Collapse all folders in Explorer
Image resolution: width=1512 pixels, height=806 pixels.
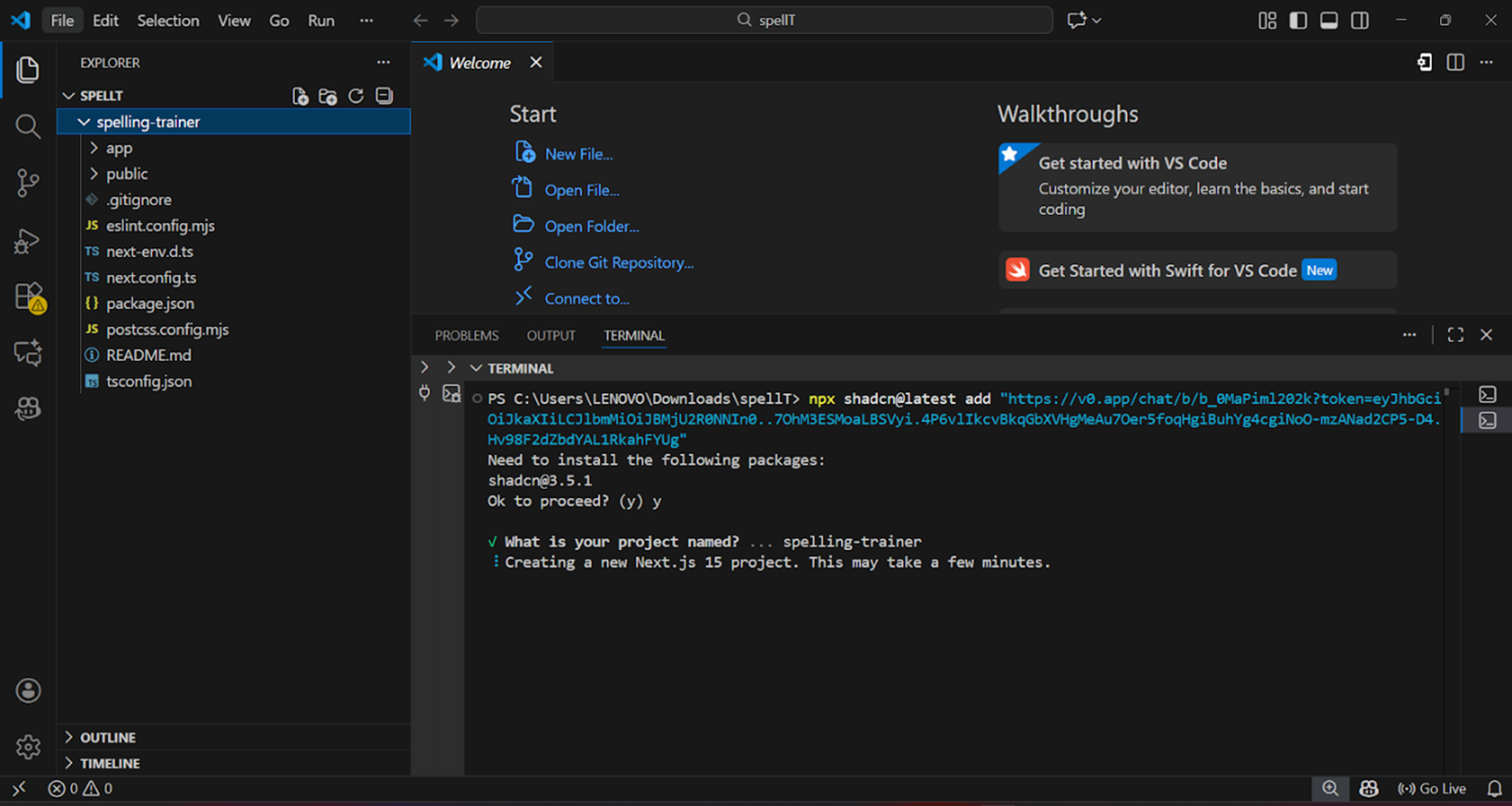pos(384,96)
